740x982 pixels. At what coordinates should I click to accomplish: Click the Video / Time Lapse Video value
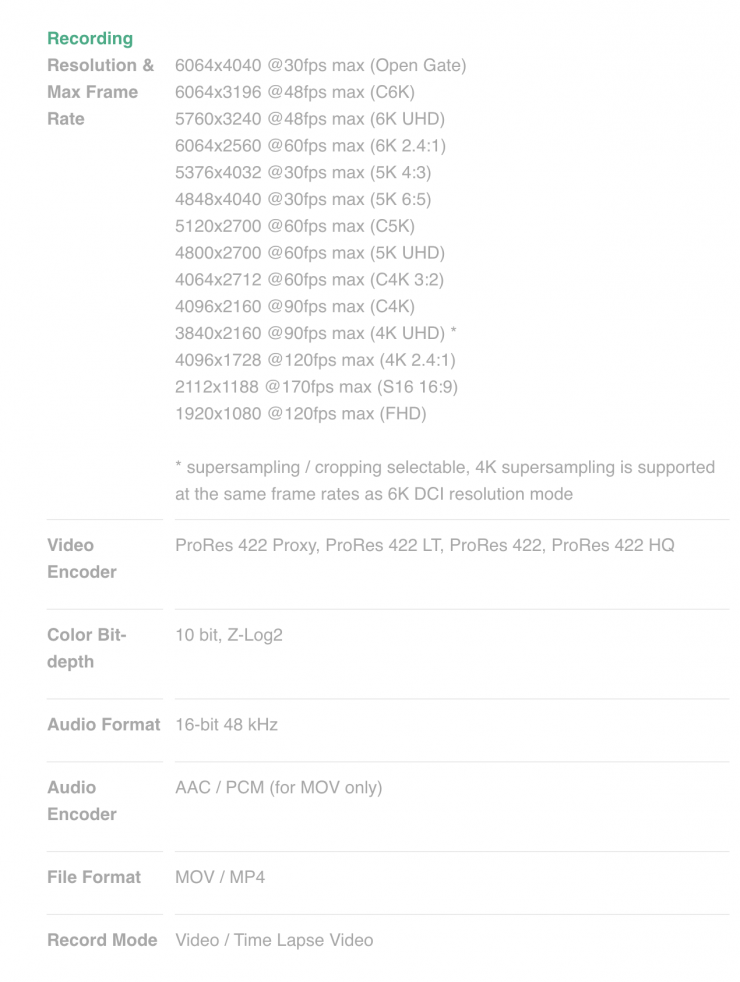click(x=274, y=940)
